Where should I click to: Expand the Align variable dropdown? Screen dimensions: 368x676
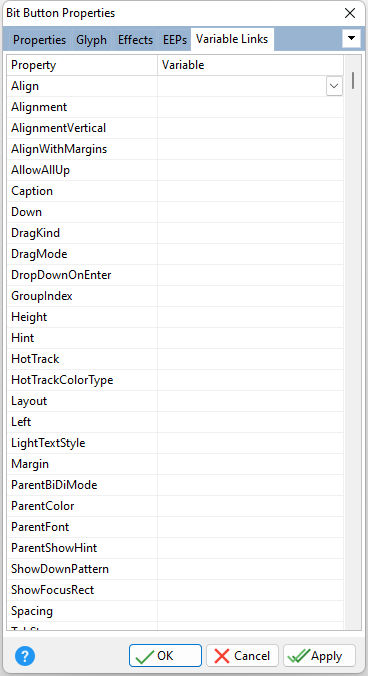point(334,86)
